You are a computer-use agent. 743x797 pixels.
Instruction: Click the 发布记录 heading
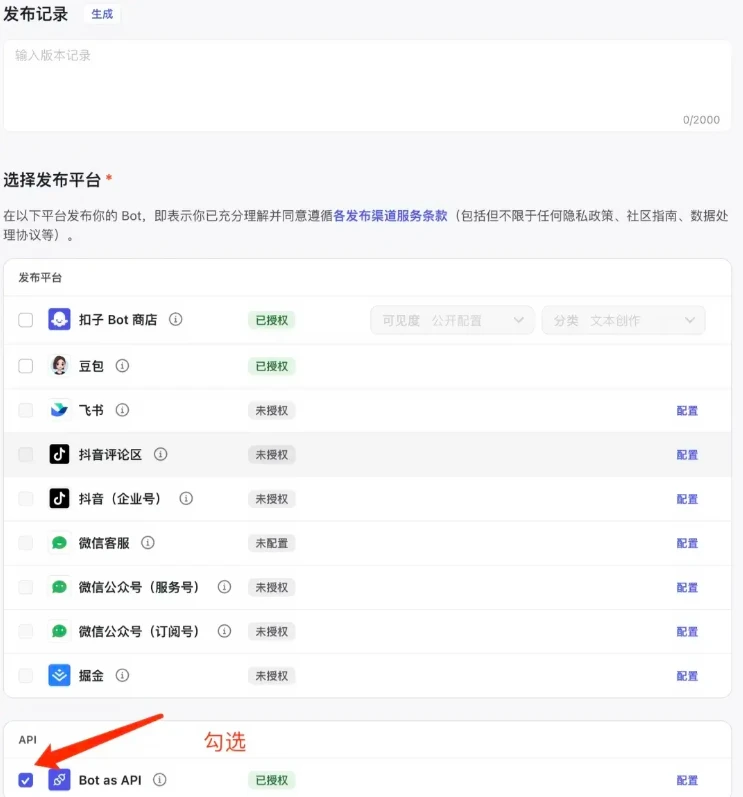click(36, 14)
